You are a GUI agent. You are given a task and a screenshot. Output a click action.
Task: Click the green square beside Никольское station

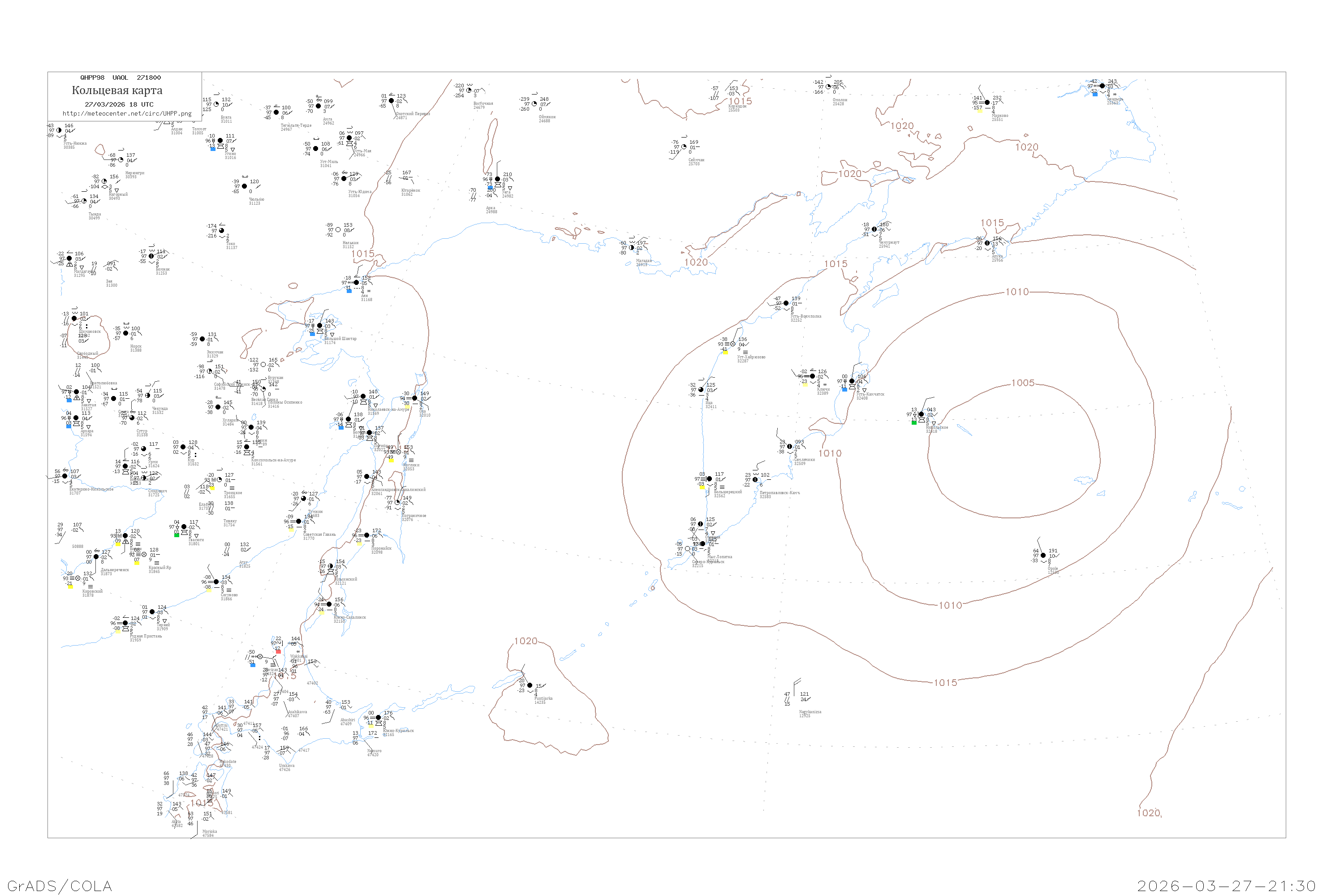[x=914, y=422]
